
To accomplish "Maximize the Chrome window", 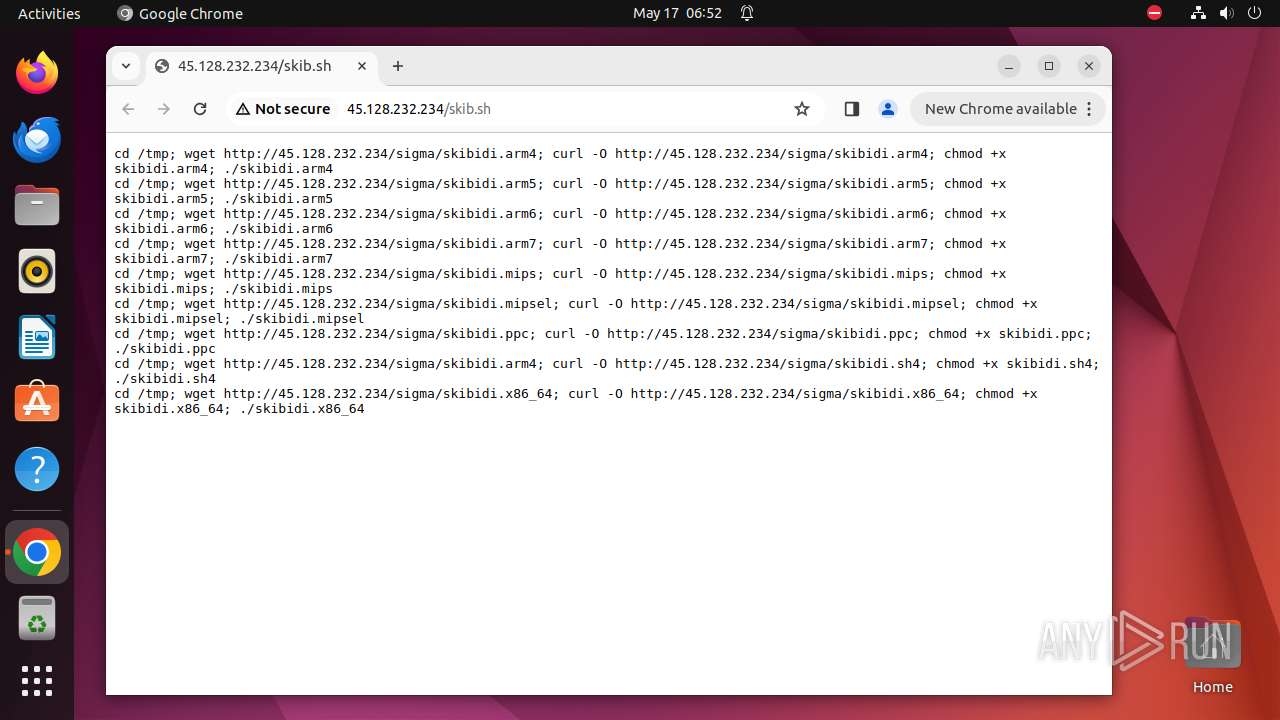I will (x=1049, y=66).
